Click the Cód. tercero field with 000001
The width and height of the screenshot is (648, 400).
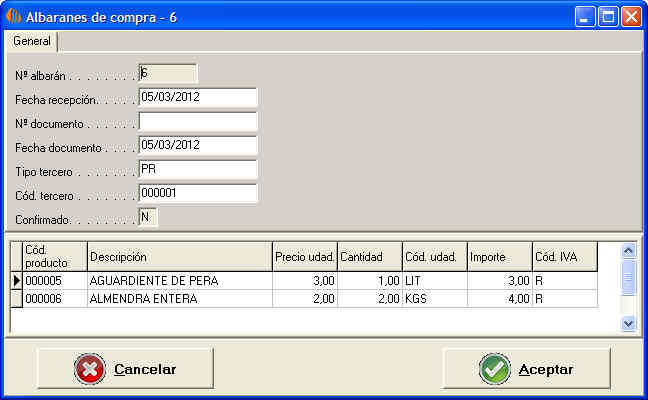click(x=198, y=193)
